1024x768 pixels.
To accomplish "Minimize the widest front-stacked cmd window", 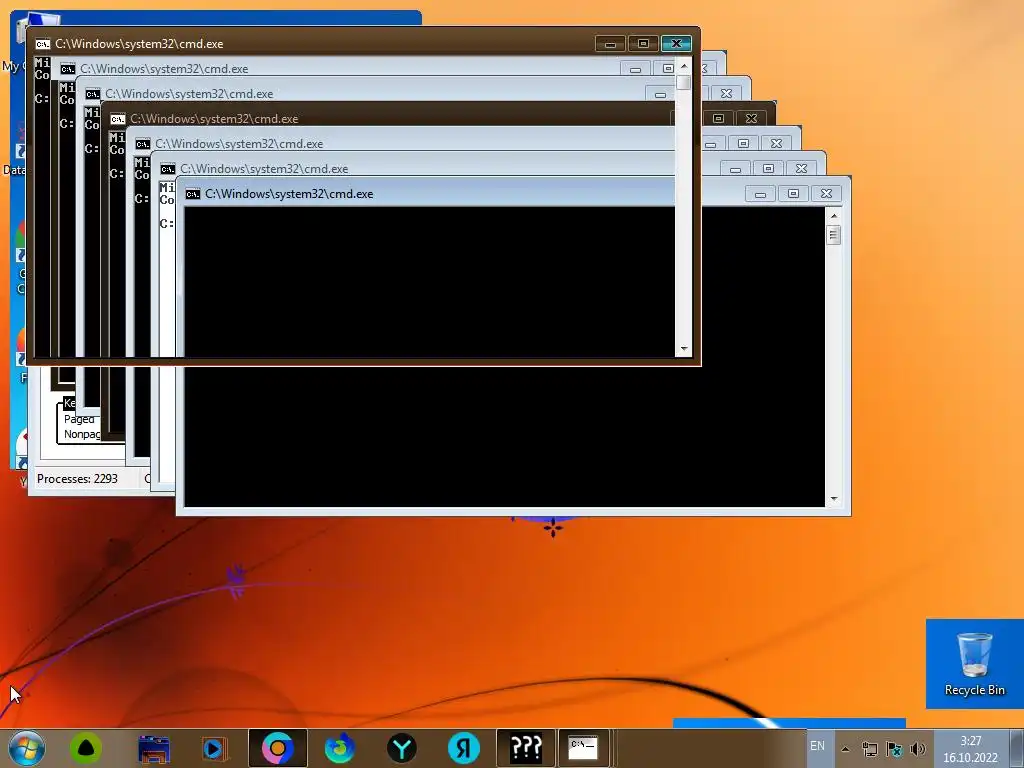I will [x=760, y=194].
